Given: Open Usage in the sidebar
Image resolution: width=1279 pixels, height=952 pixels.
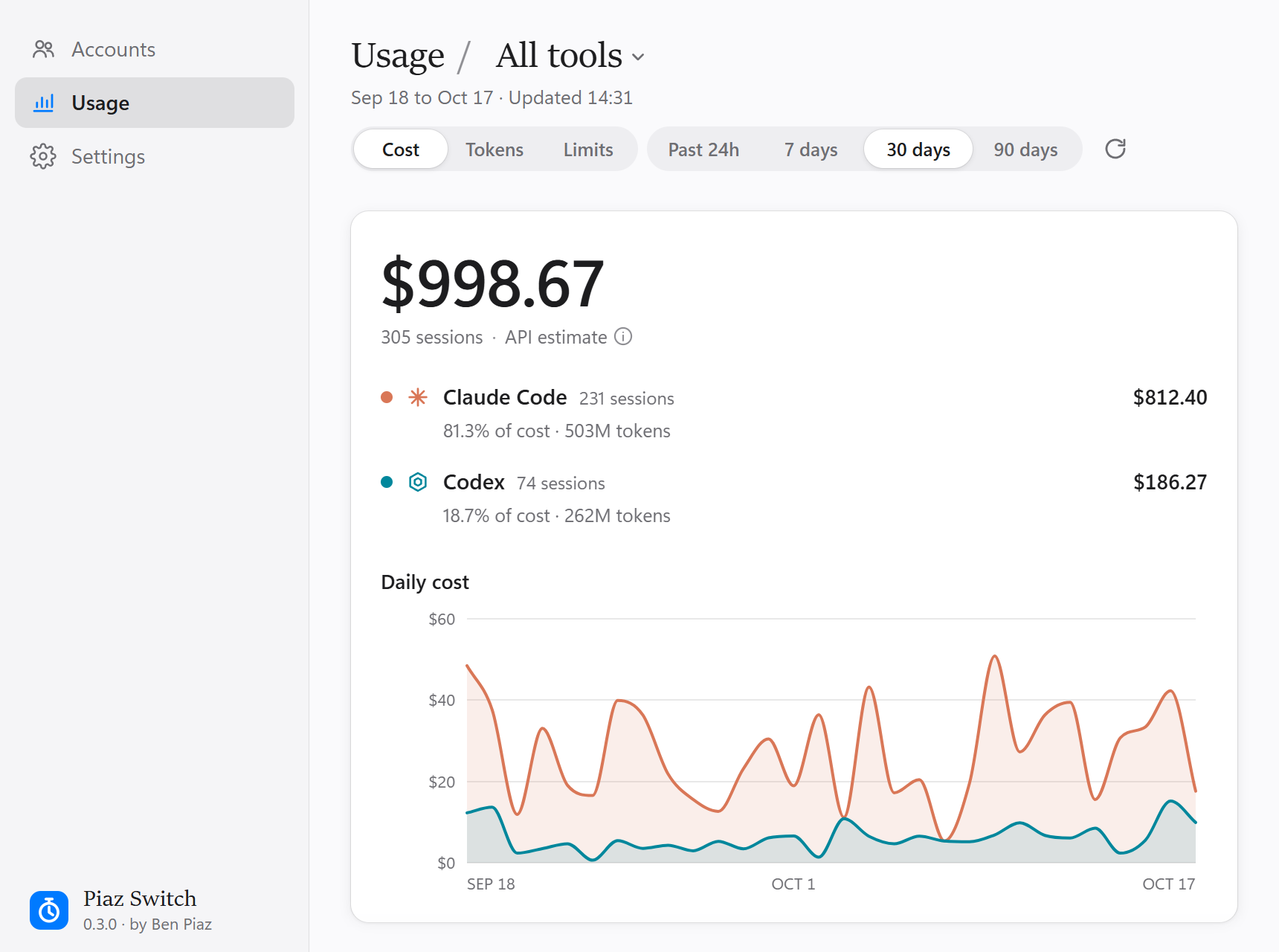Looking at the screenshot, I should (155, 103).
